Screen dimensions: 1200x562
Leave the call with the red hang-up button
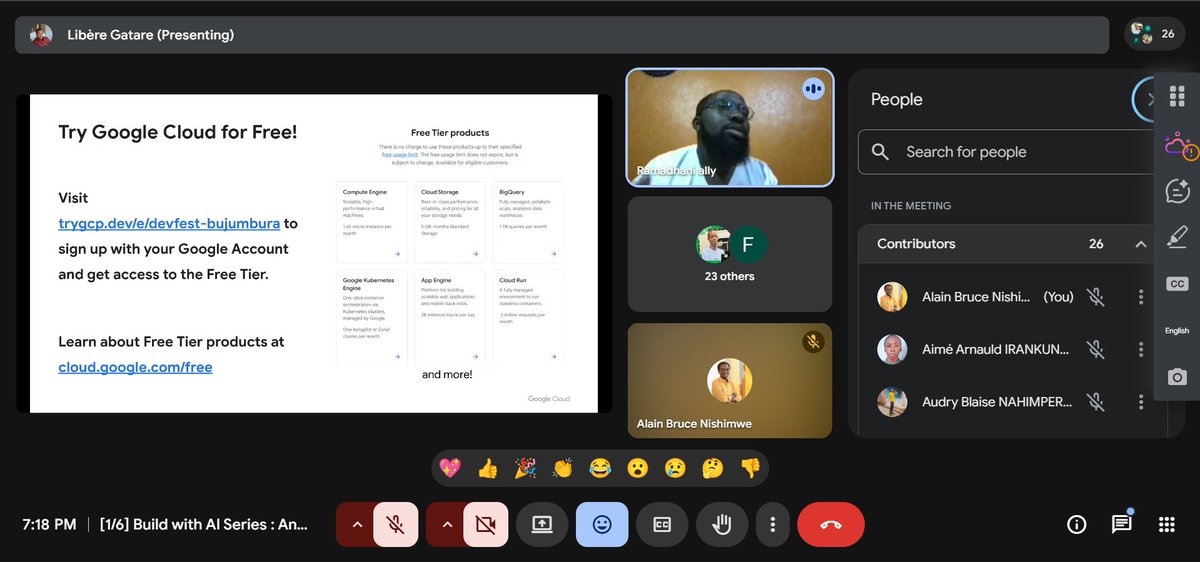(831, 524)
